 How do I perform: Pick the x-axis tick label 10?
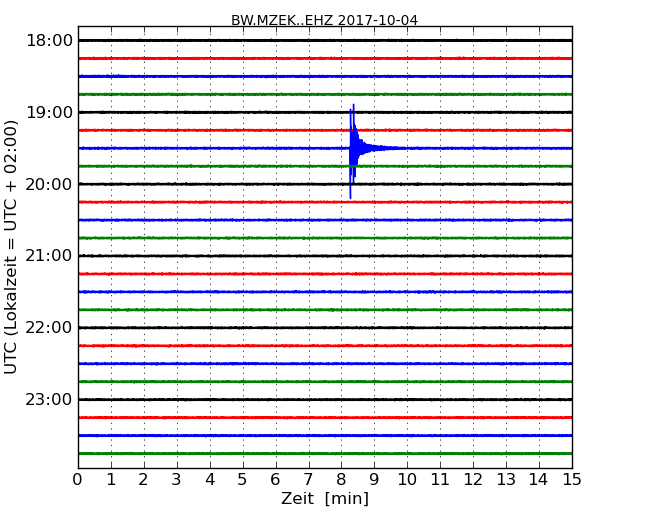(x=407, y=480)
